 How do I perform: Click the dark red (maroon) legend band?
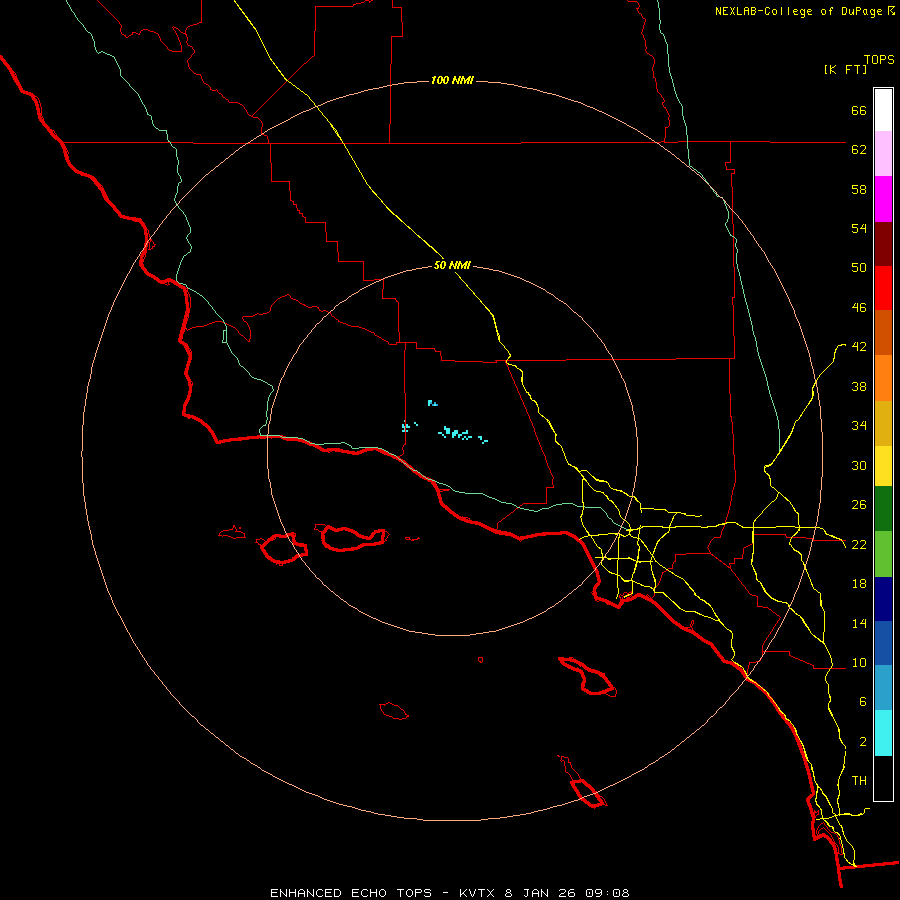pos(883,244)
